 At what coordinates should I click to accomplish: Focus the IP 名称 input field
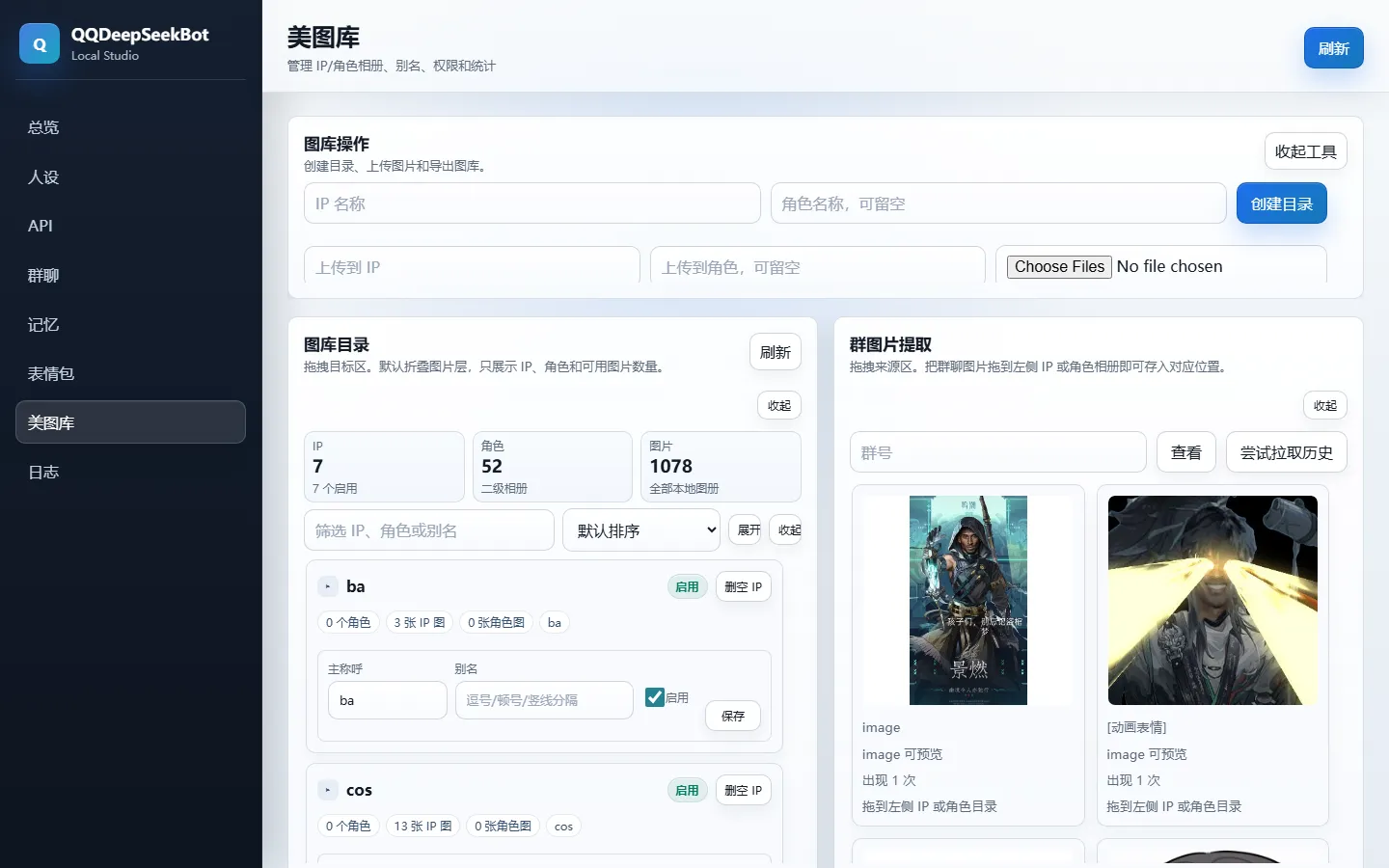[x=532, y=203]
